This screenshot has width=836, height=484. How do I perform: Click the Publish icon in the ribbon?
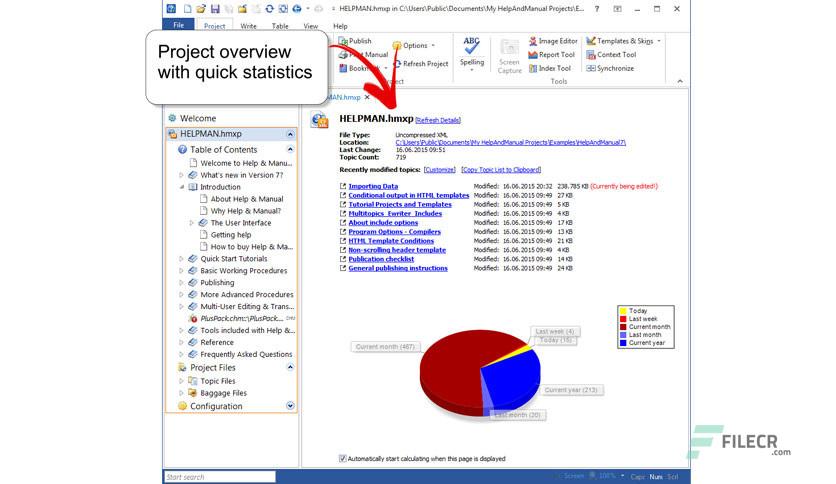(x=343, y=41)
